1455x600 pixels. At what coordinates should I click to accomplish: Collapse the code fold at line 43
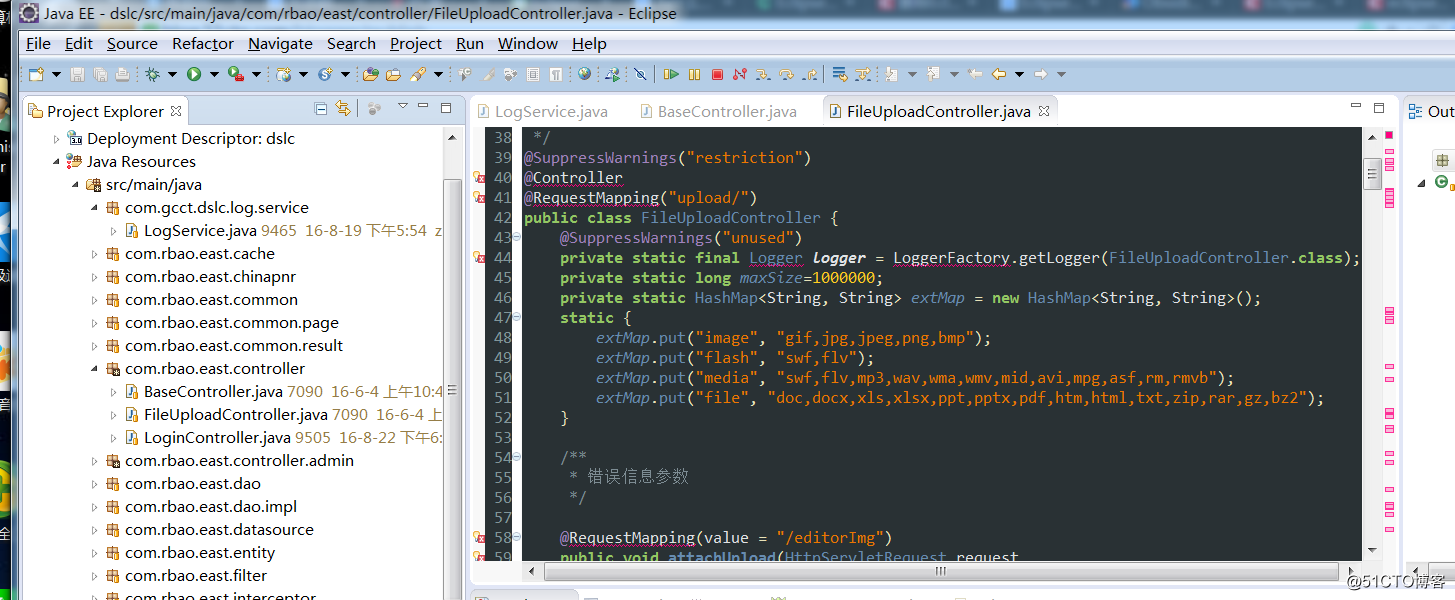coord(517,237)
